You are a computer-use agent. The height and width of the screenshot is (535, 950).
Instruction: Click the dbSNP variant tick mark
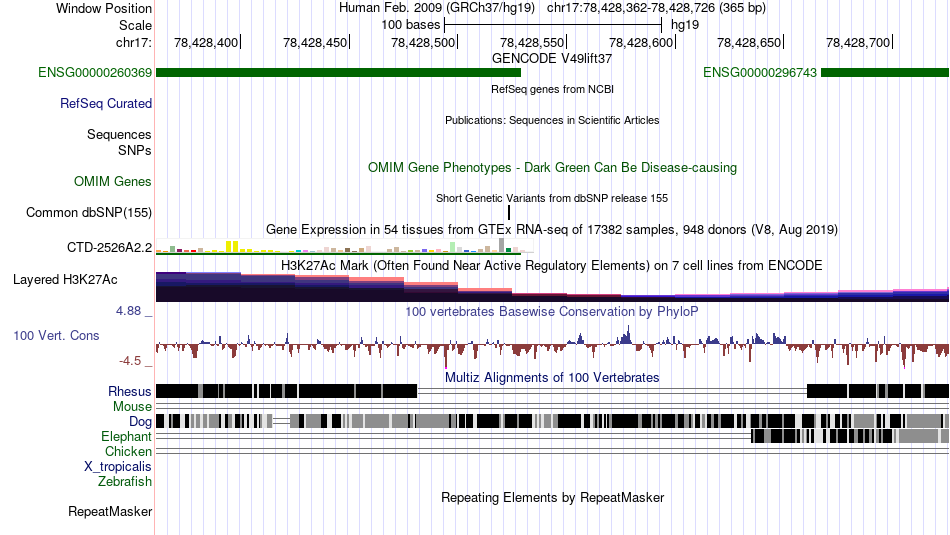(x=509, y=213)
